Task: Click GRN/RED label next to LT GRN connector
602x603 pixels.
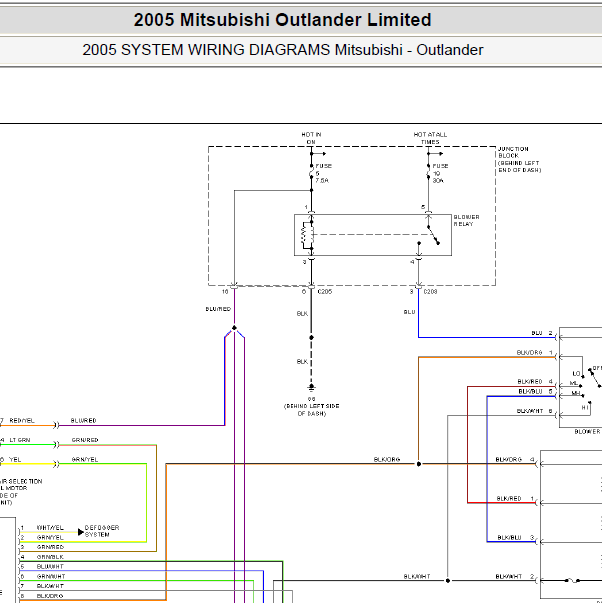Action: [x=85, y=440]
